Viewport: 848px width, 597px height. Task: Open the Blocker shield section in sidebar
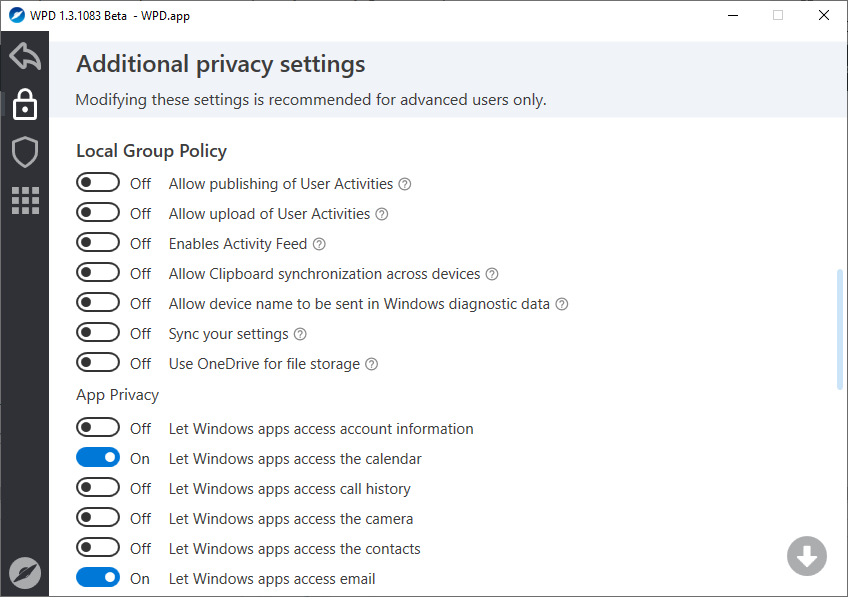25,152
